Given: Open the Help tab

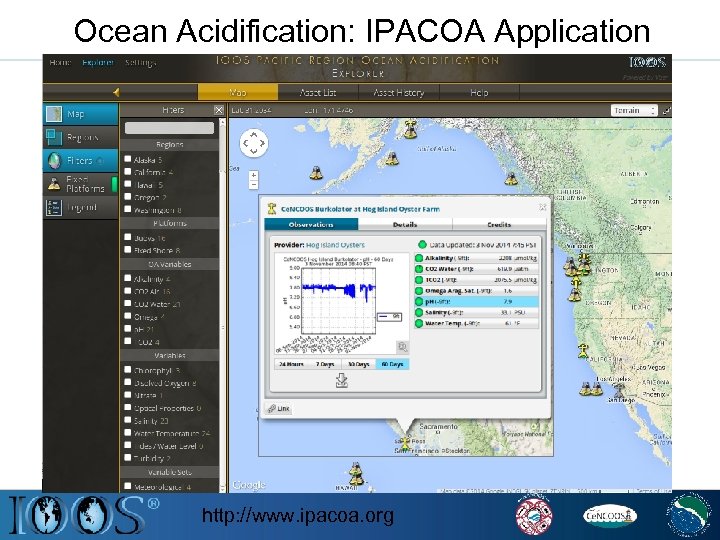Looking at the screenshot, I should click(479, 92).
